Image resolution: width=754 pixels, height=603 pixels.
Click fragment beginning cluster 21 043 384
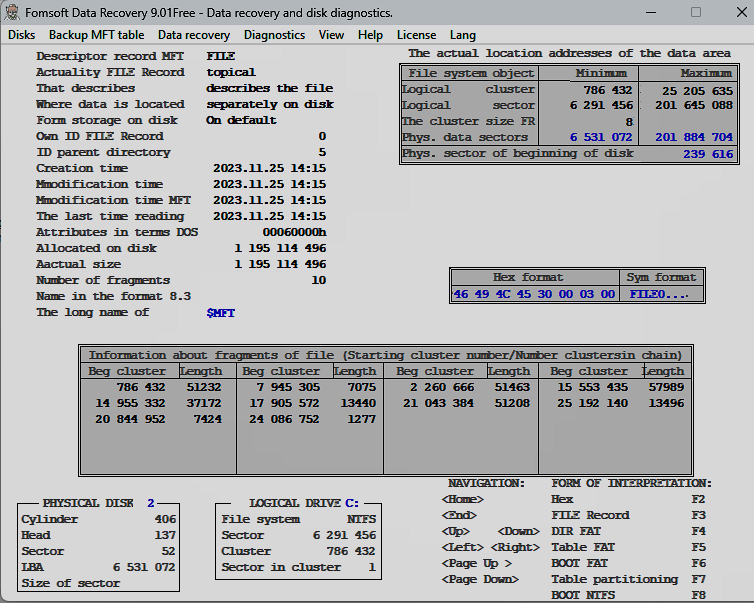coord(438,403)
